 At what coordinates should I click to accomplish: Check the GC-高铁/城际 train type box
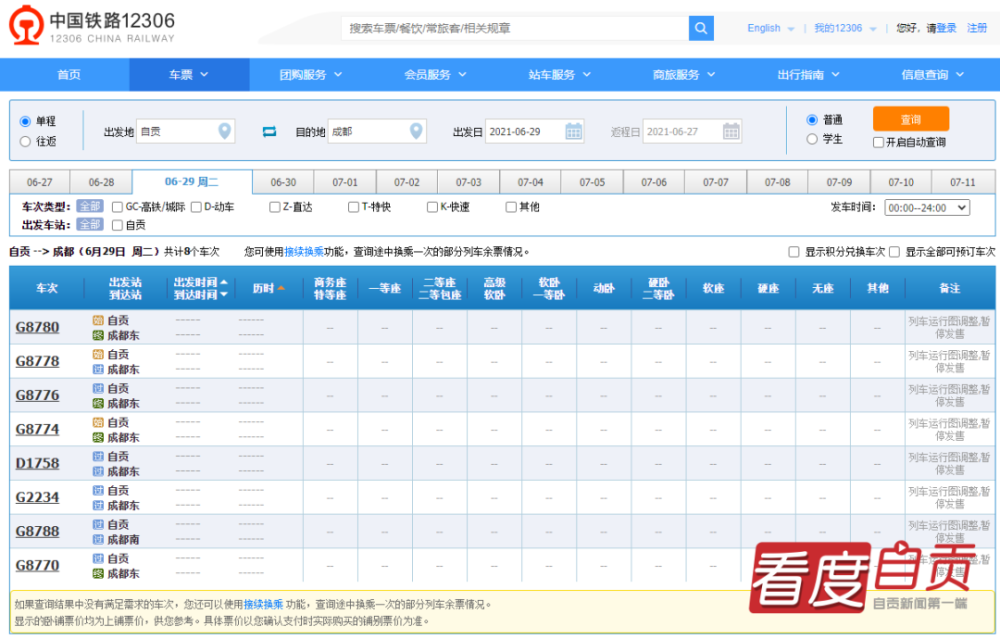tap(117, 207)
